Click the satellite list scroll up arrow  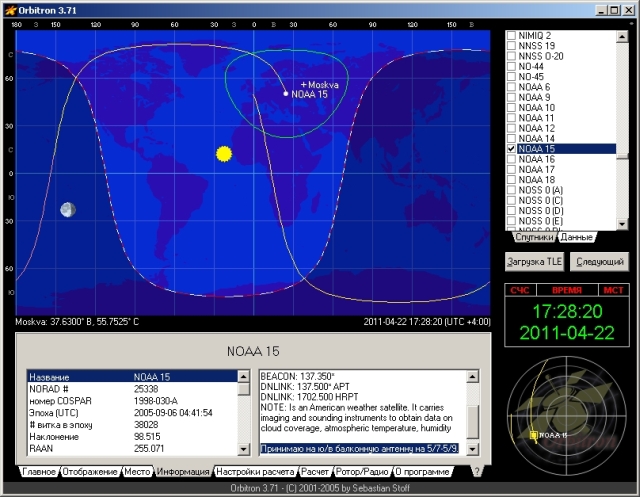click(x=622, y=37)
